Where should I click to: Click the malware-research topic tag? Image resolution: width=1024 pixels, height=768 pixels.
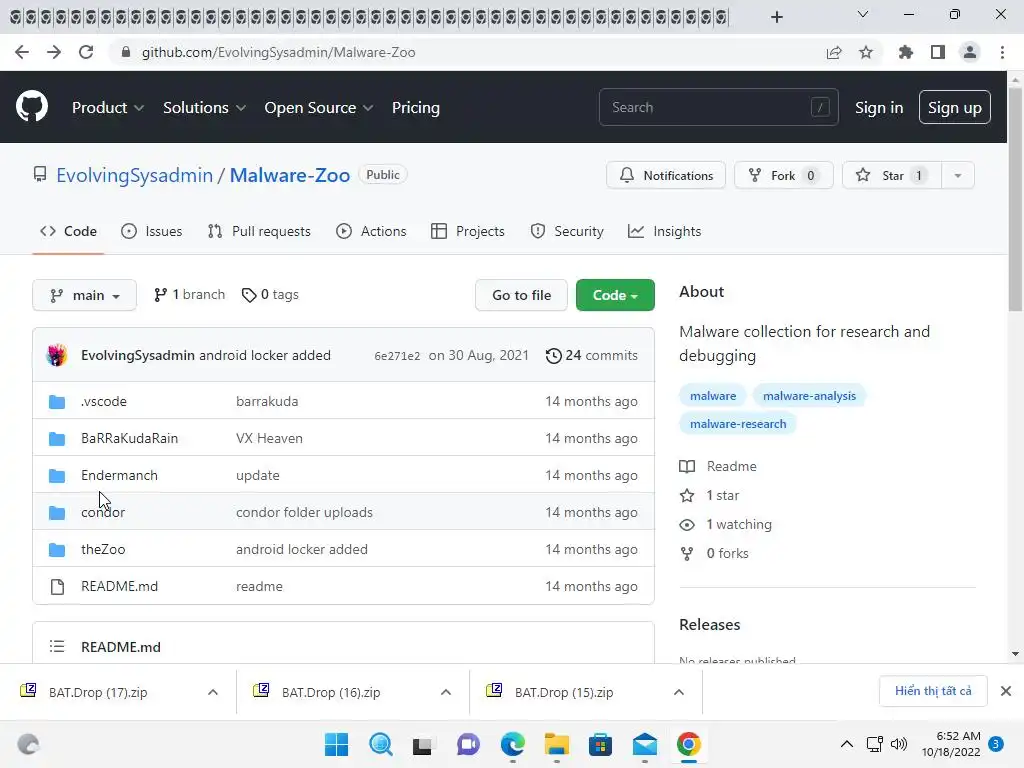pyautogui.click(x=738, y=424)
